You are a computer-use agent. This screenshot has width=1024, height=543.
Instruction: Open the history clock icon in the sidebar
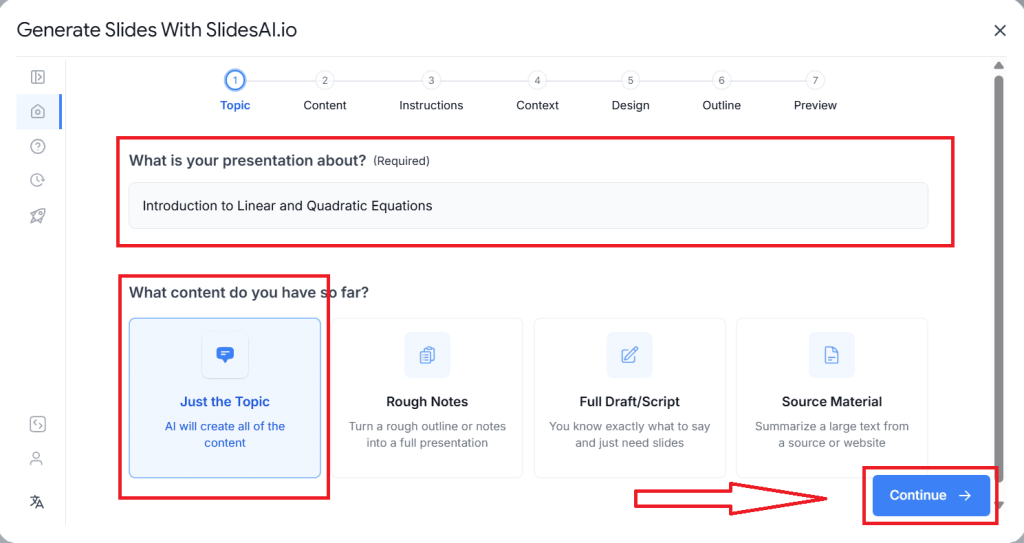(38, 181)
